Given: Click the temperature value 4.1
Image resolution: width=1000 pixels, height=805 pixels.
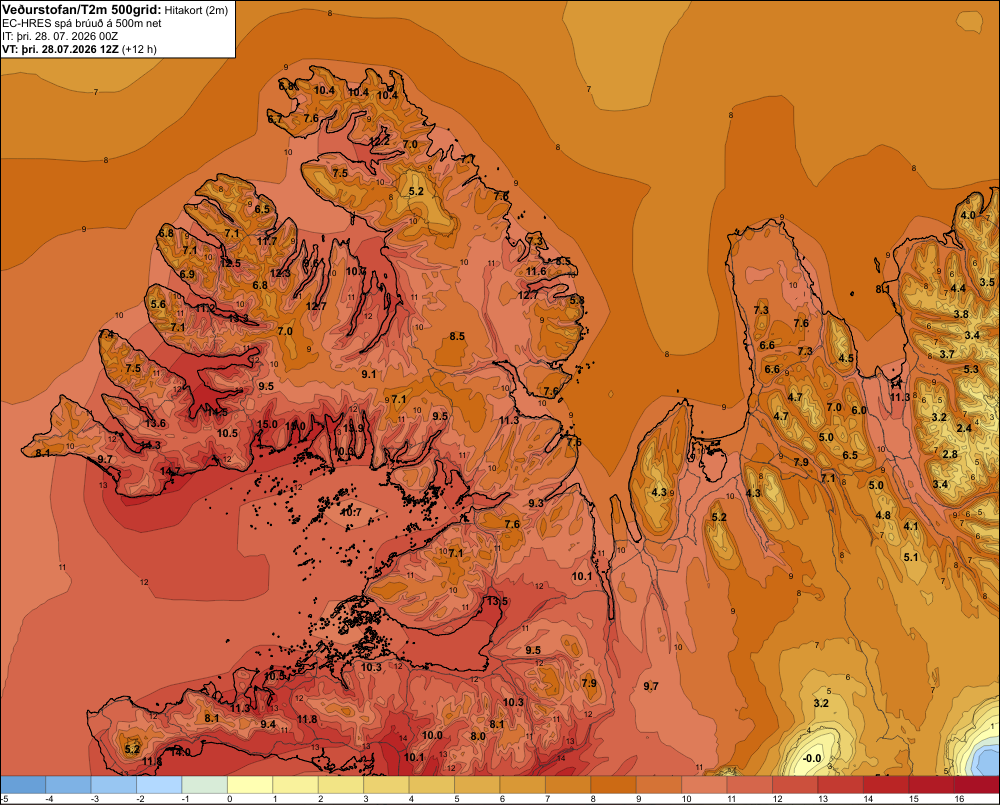Looking at the screenshot, I should (x=911, y=526).
